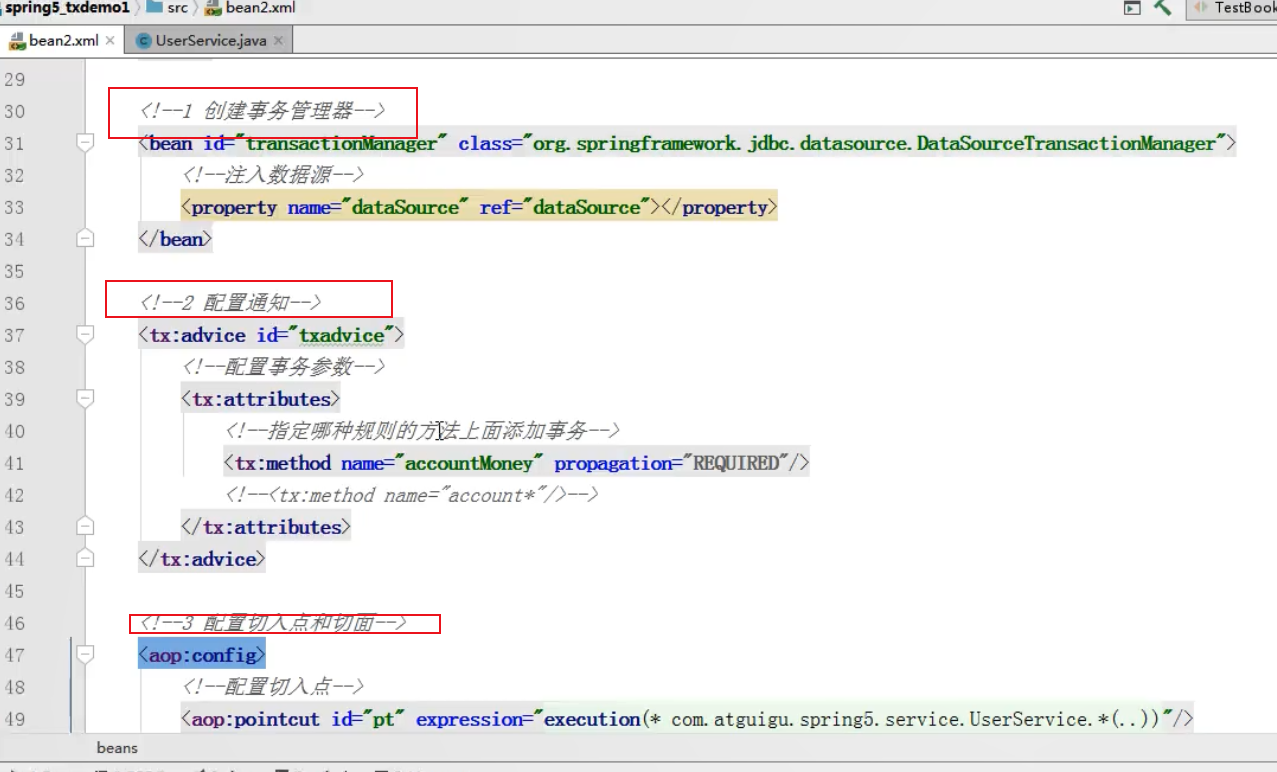Click the ref="dataSource" attribute on line 33
The image size is (1277, 772).
pos(565,207)
